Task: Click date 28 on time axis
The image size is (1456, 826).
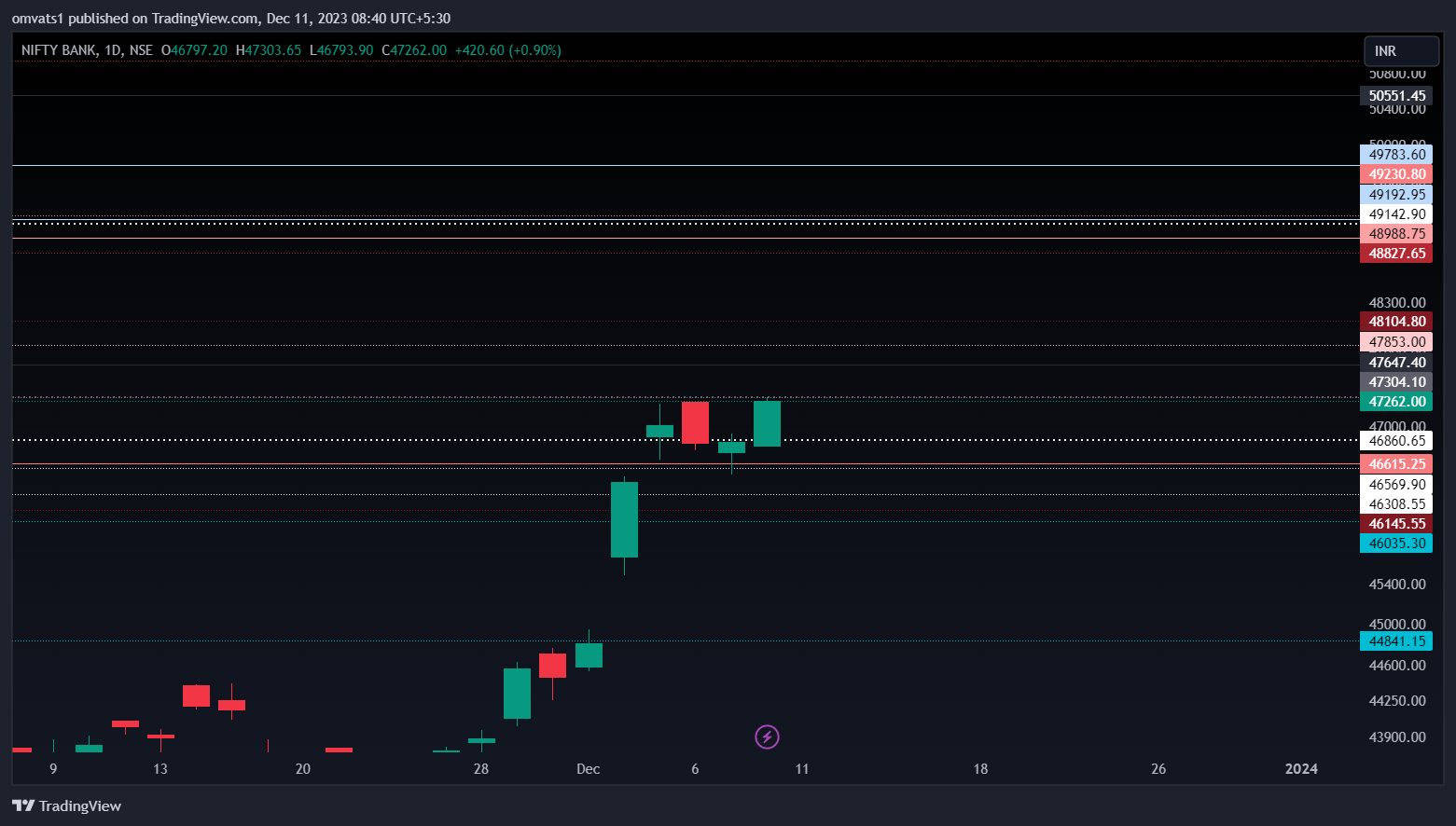Action: [x=481, y=769]
